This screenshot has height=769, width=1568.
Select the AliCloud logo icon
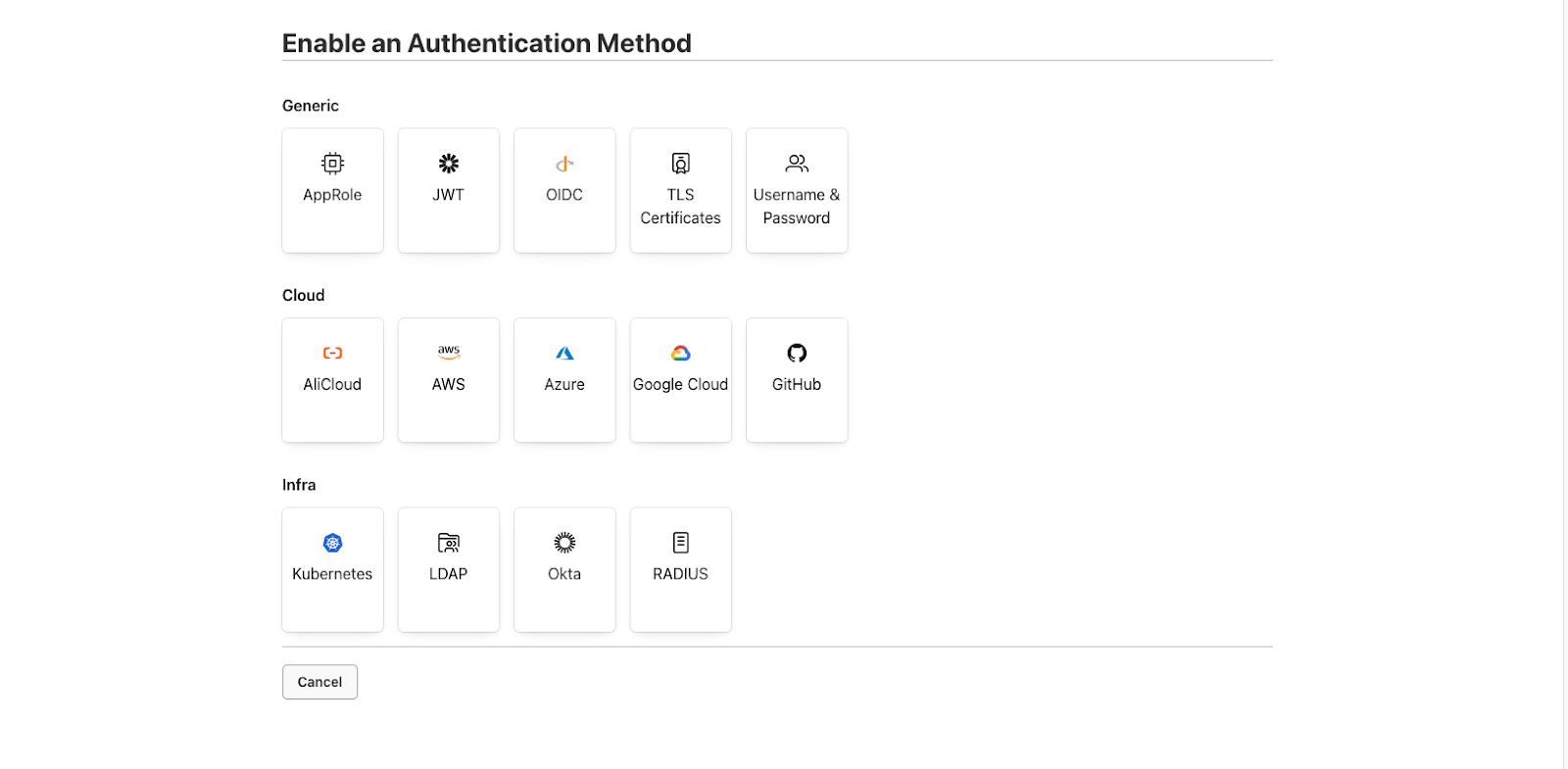[x=332, y=353]
